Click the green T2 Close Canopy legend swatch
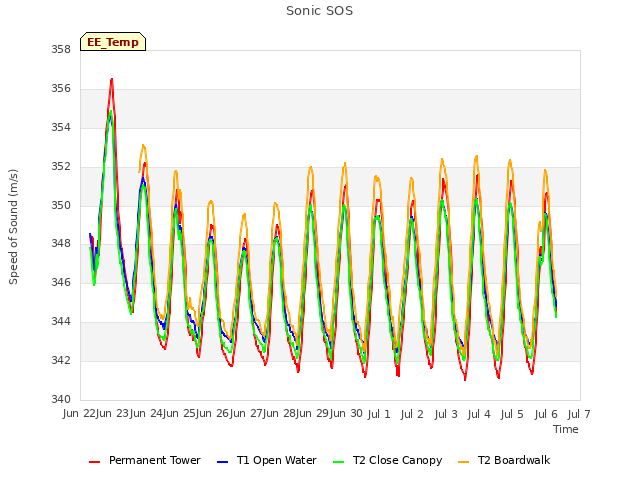Viewport: 640px width, 480px height. click(338, 462)
